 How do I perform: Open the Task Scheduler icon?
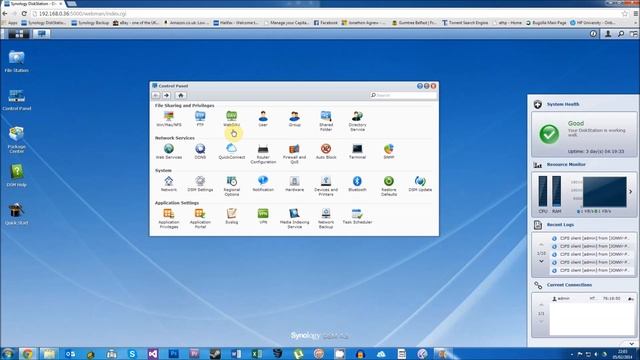[x=357, y=216]
